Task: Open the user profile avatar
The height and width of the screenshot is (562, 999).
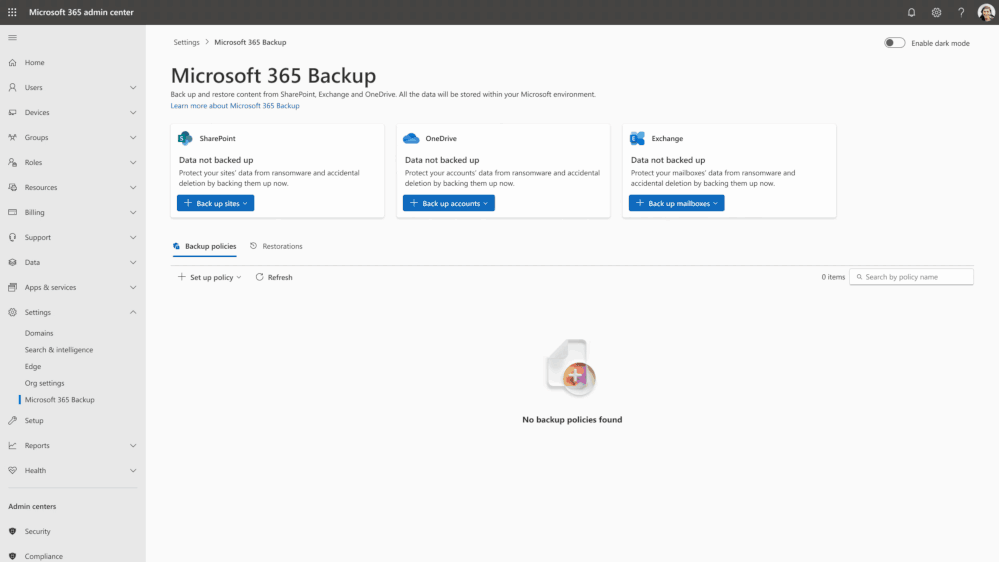Action: (x=986, y=12)
